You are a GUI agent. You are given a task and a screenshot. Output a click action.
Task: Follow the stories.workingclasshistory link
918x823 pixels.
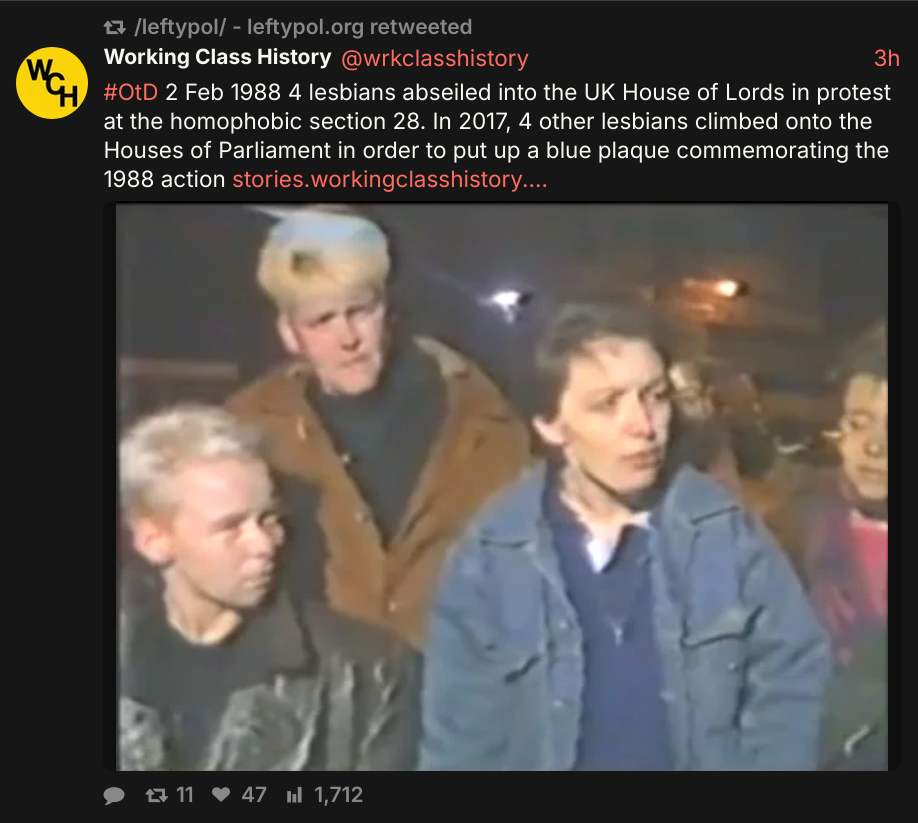point(389,180)
